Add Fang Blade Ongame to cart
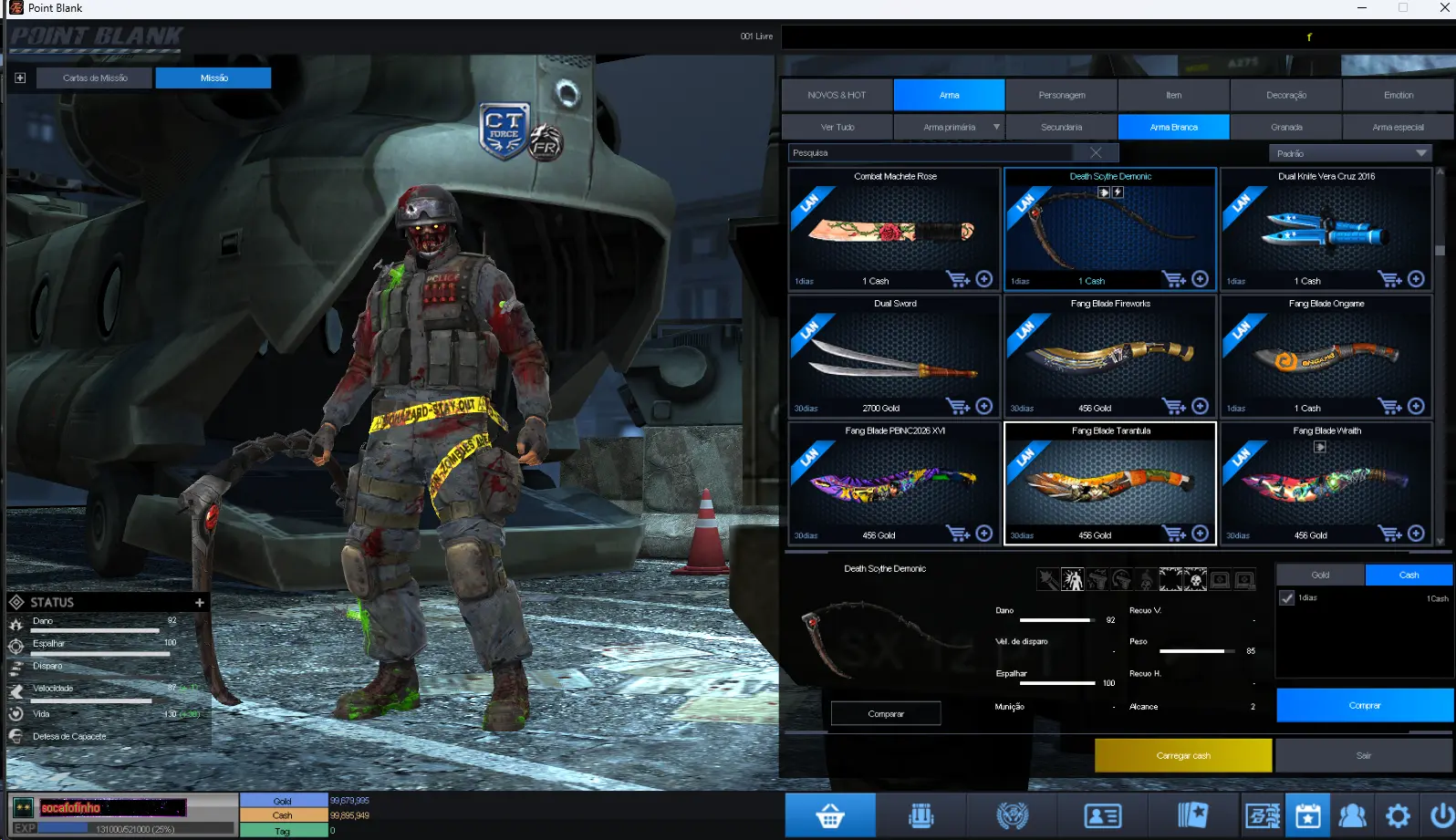 [1389, 406]
